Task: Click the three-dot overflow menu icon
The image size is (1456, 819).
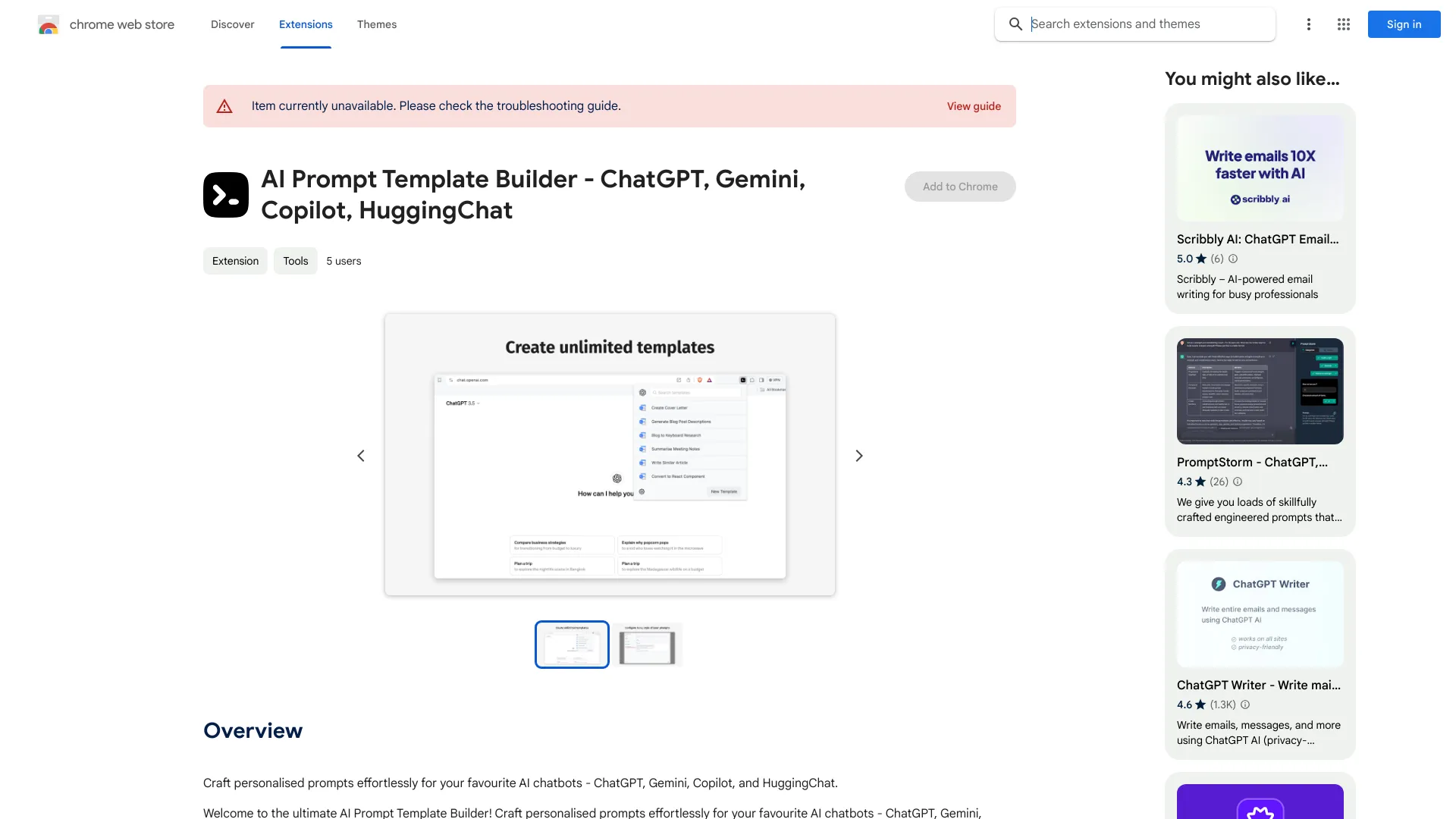Action: point(1308,24)
